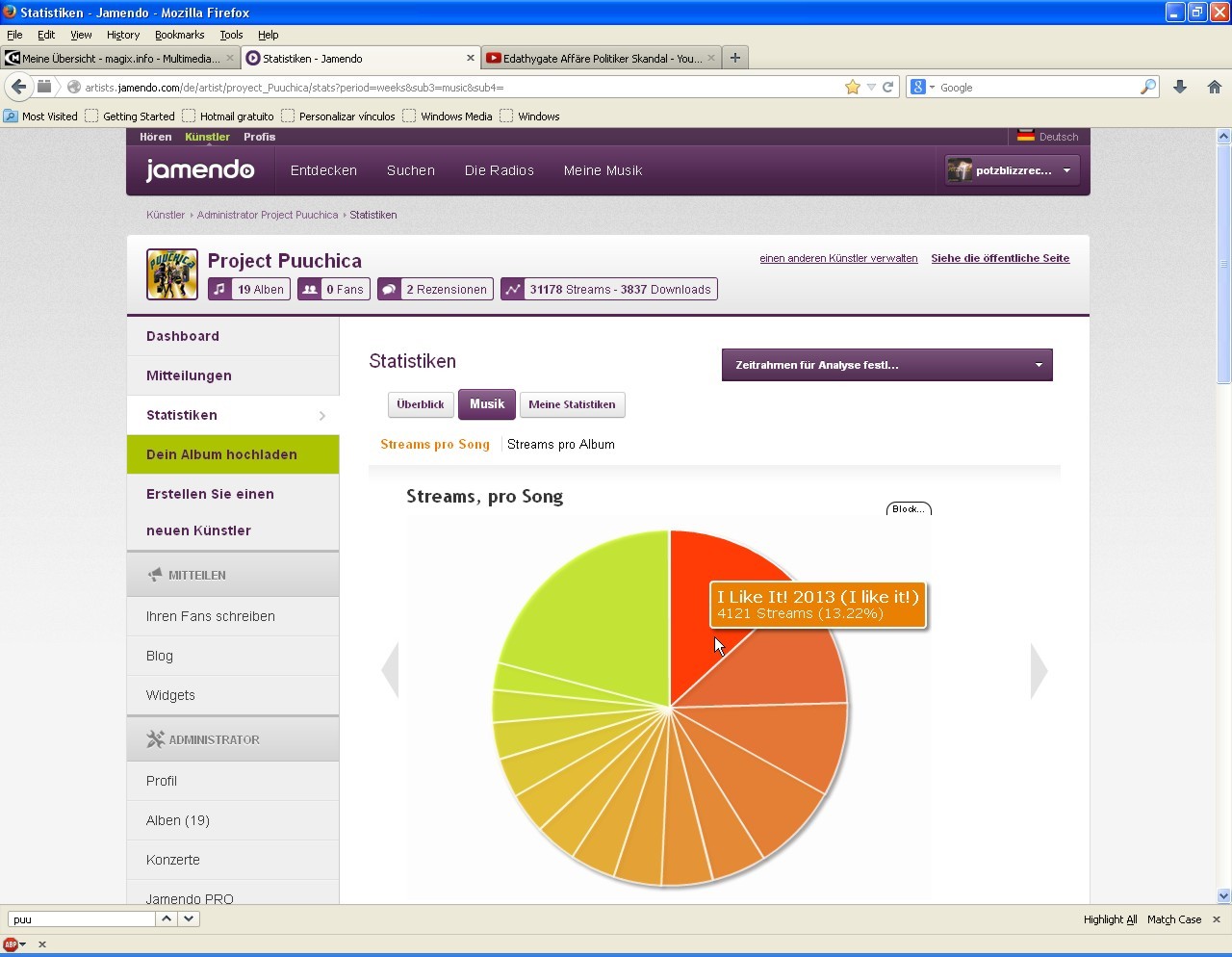Click the Dein Album hochladen button
This screenshot has width=1232, height=957.
click(x=220, y=454)
